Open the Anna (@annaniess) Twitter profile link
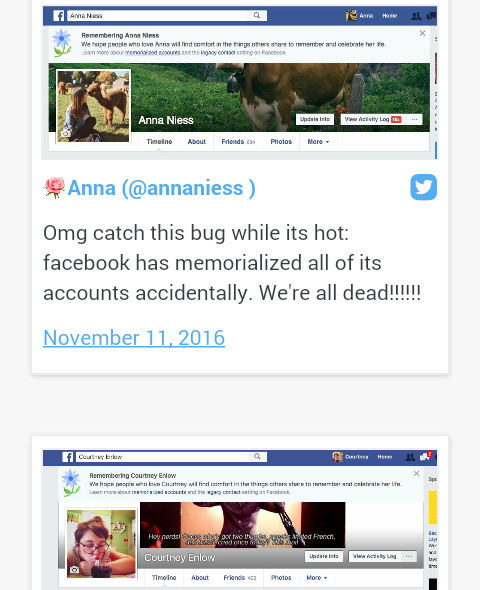This screenshot has width=480, height=590. (161, 188)
